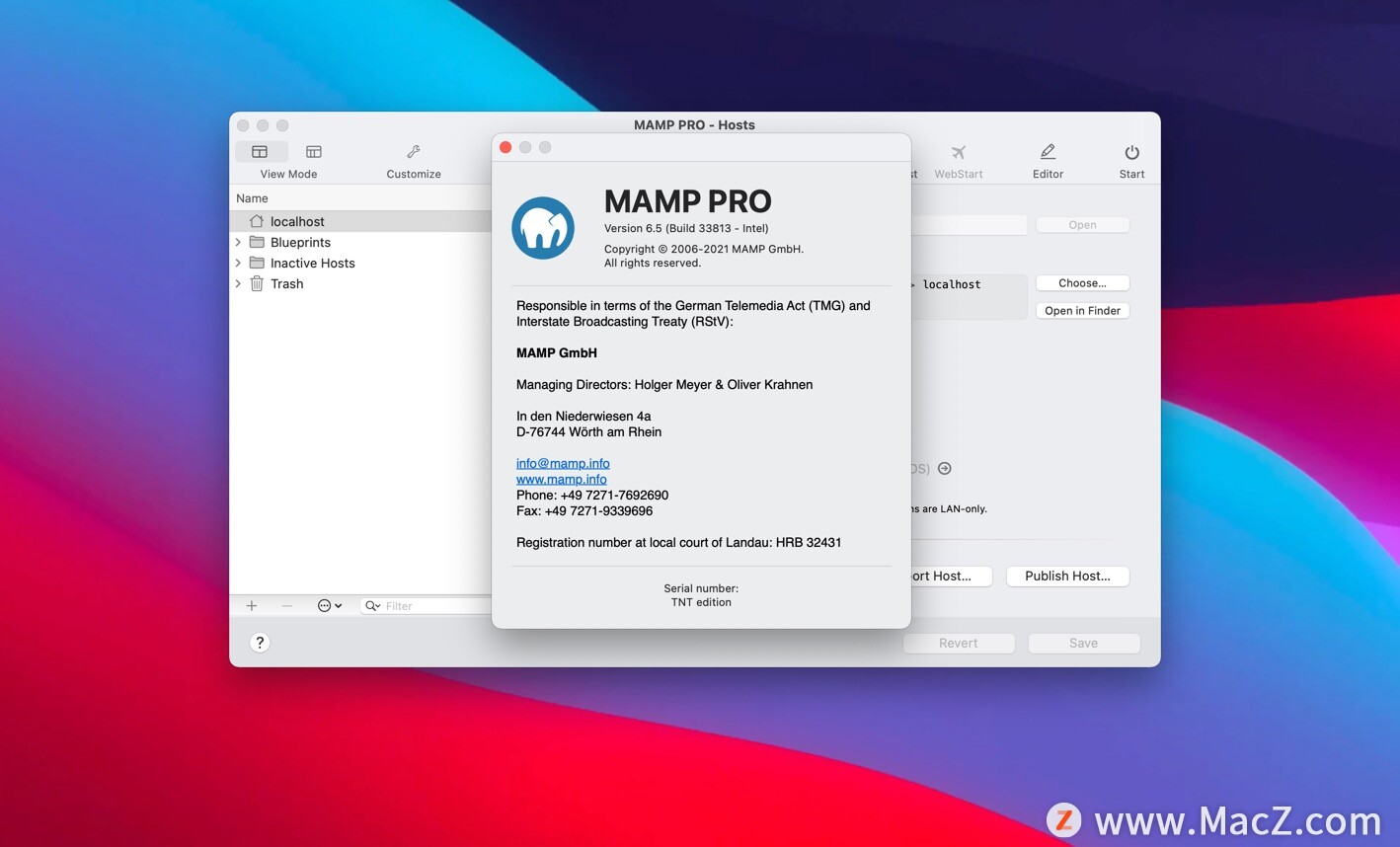Click the Blueprints label
This screenshot has height=847, width=1400.
point(300,242)
